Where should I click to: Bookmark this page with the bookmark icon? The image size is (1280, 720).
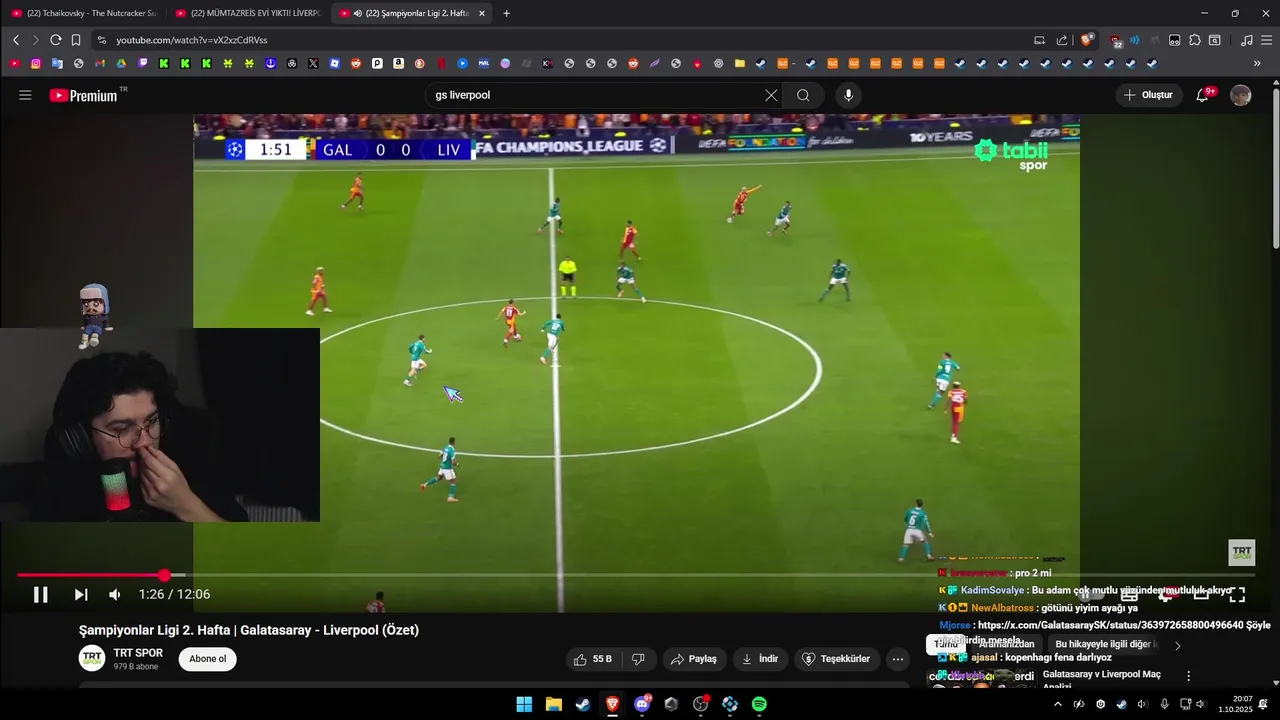(75, 40)
